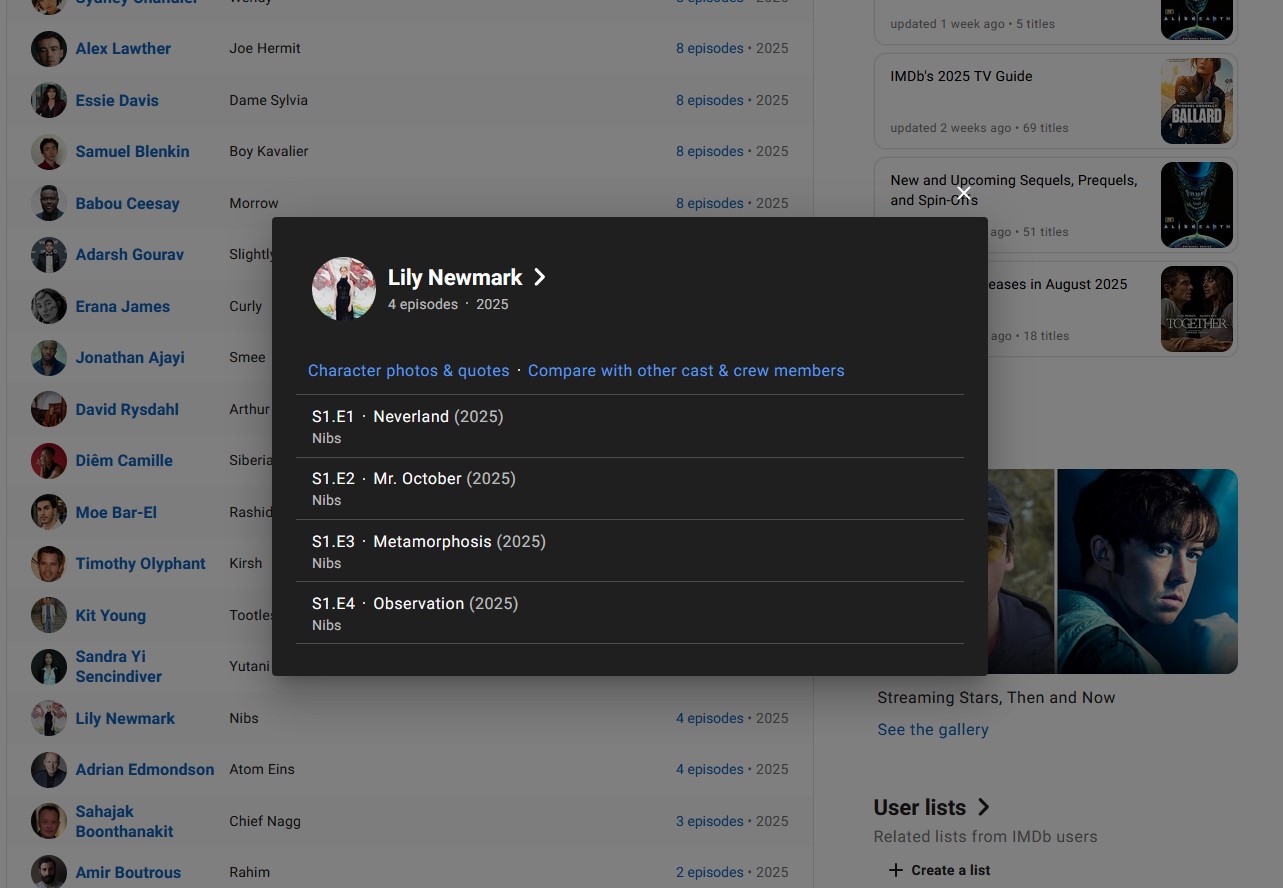Open Timothy Olyphant cast page

pyautogui.click(x=140, y=563)
